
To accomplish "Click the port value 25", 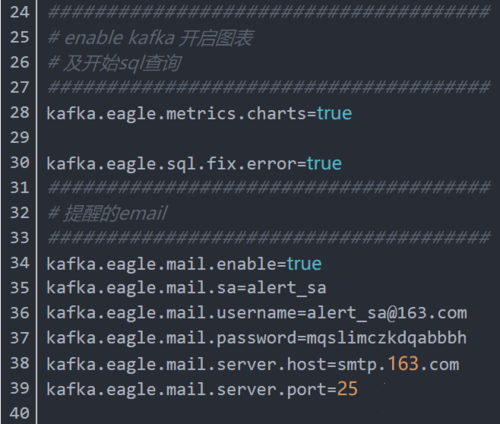I will [347, 389].
